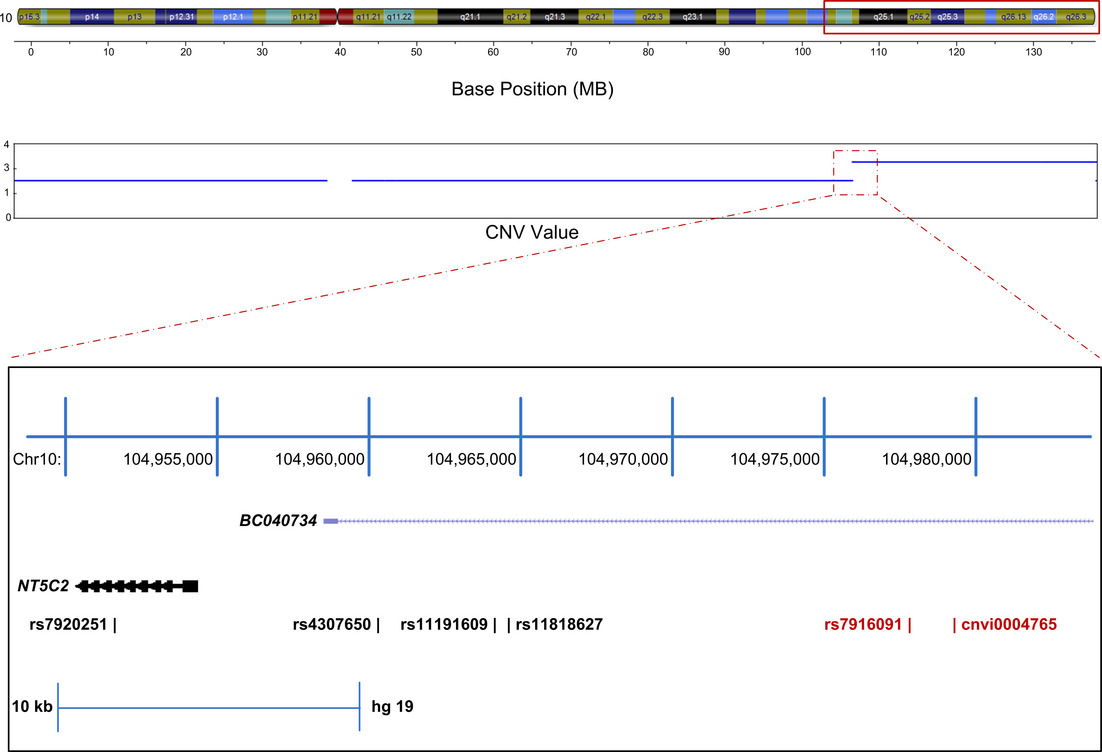The height and width of the screenshot is (752, 1102).
Task: Select the q21.3 chromosome band
Action: pos(555,17)
